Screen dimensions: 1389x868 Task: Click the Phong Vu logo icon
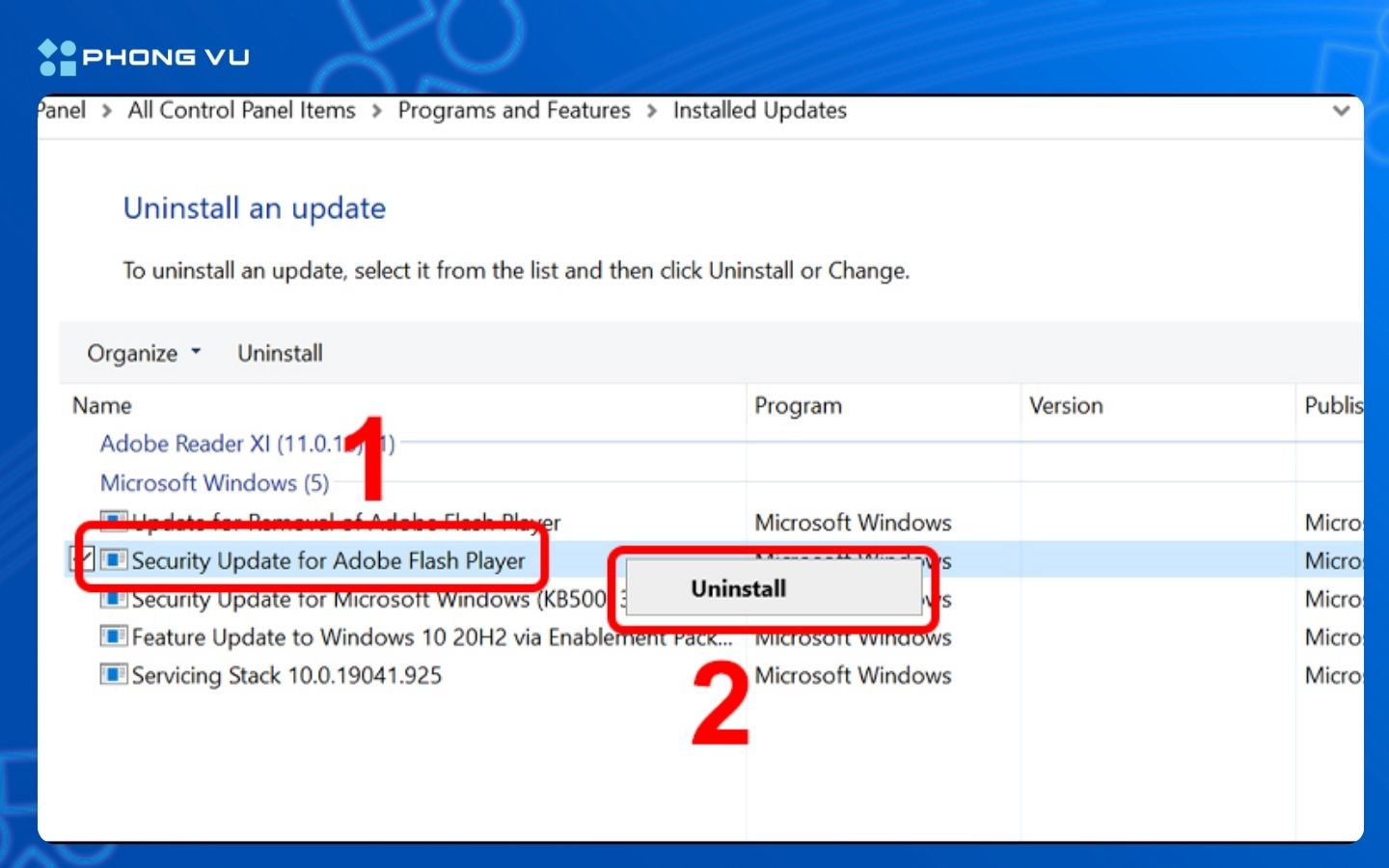tap(56, 56)
